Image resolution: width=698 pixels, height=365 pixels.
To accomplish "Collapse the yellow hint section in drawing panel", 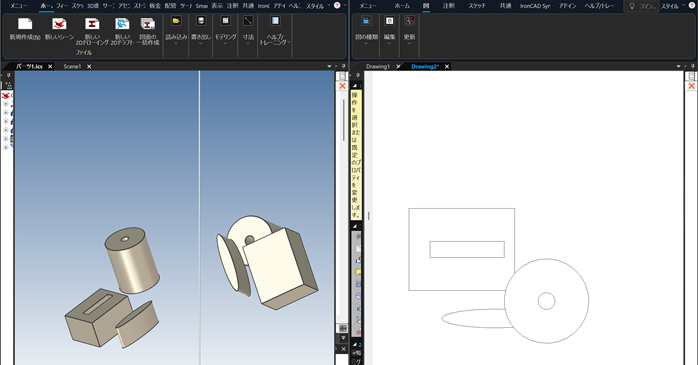I will [355, 85].
